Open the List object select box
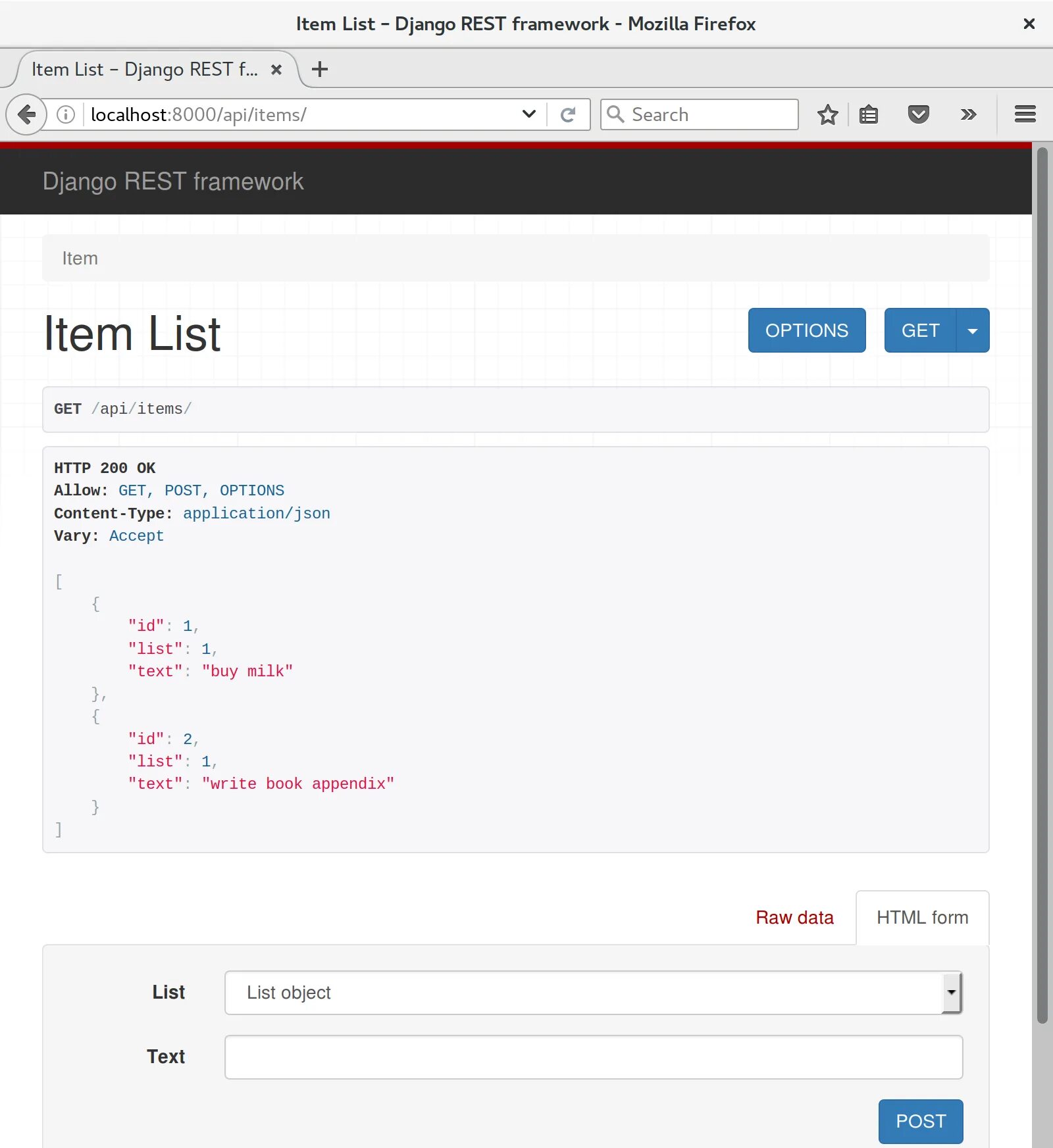The image size is (1053, 1148). pos(594,992)
